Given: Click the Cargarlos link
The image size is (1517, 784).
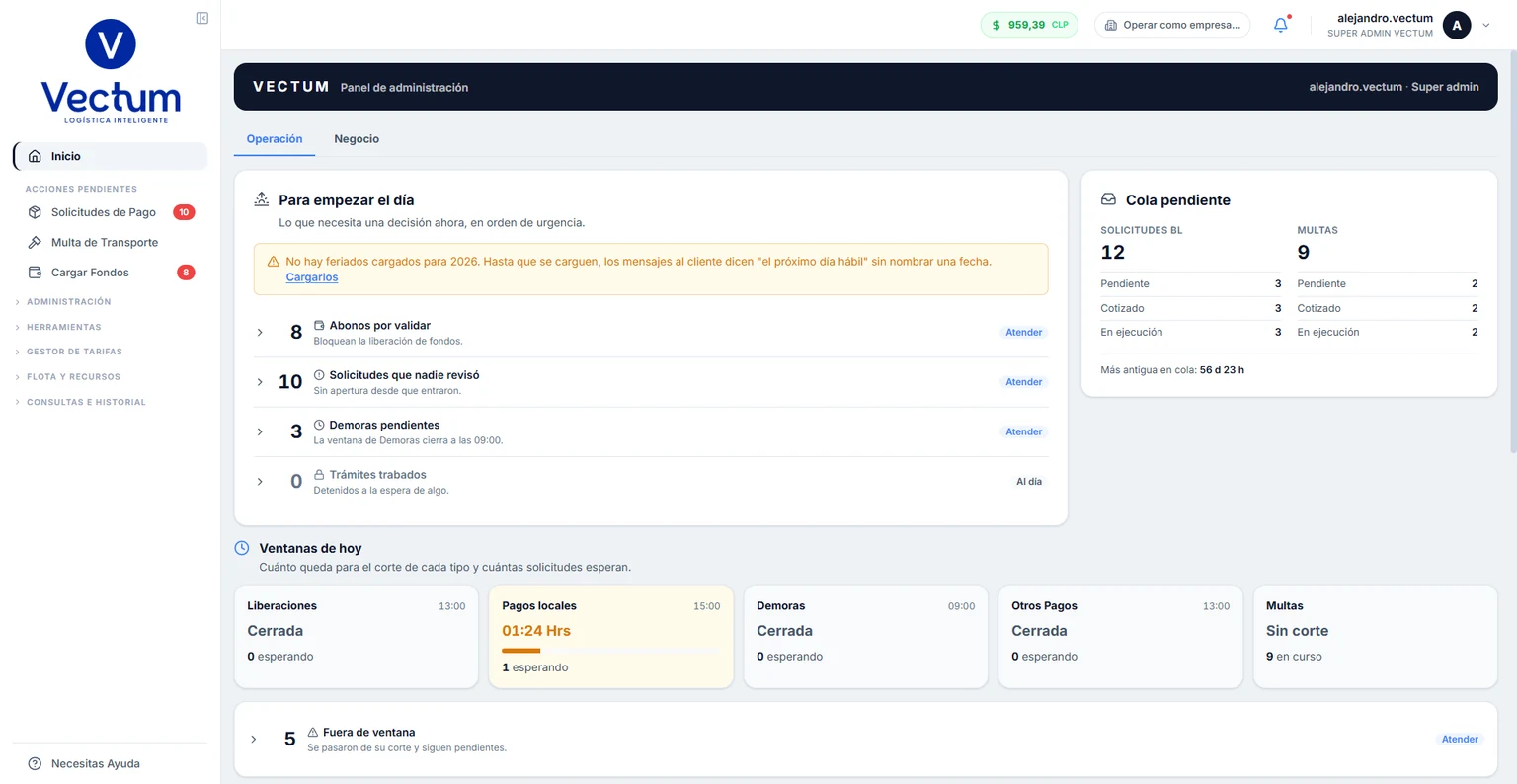Looking at the screenshot, I should coord(312,277).
